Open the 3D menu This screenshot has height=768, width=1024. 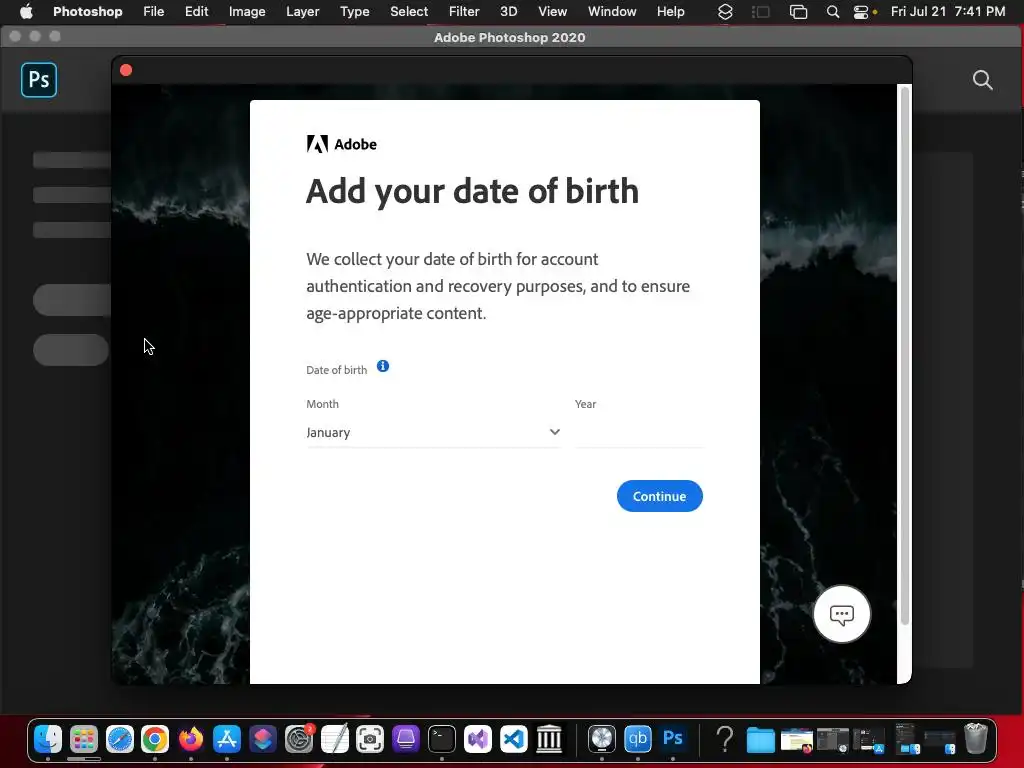tap(509, 12)
